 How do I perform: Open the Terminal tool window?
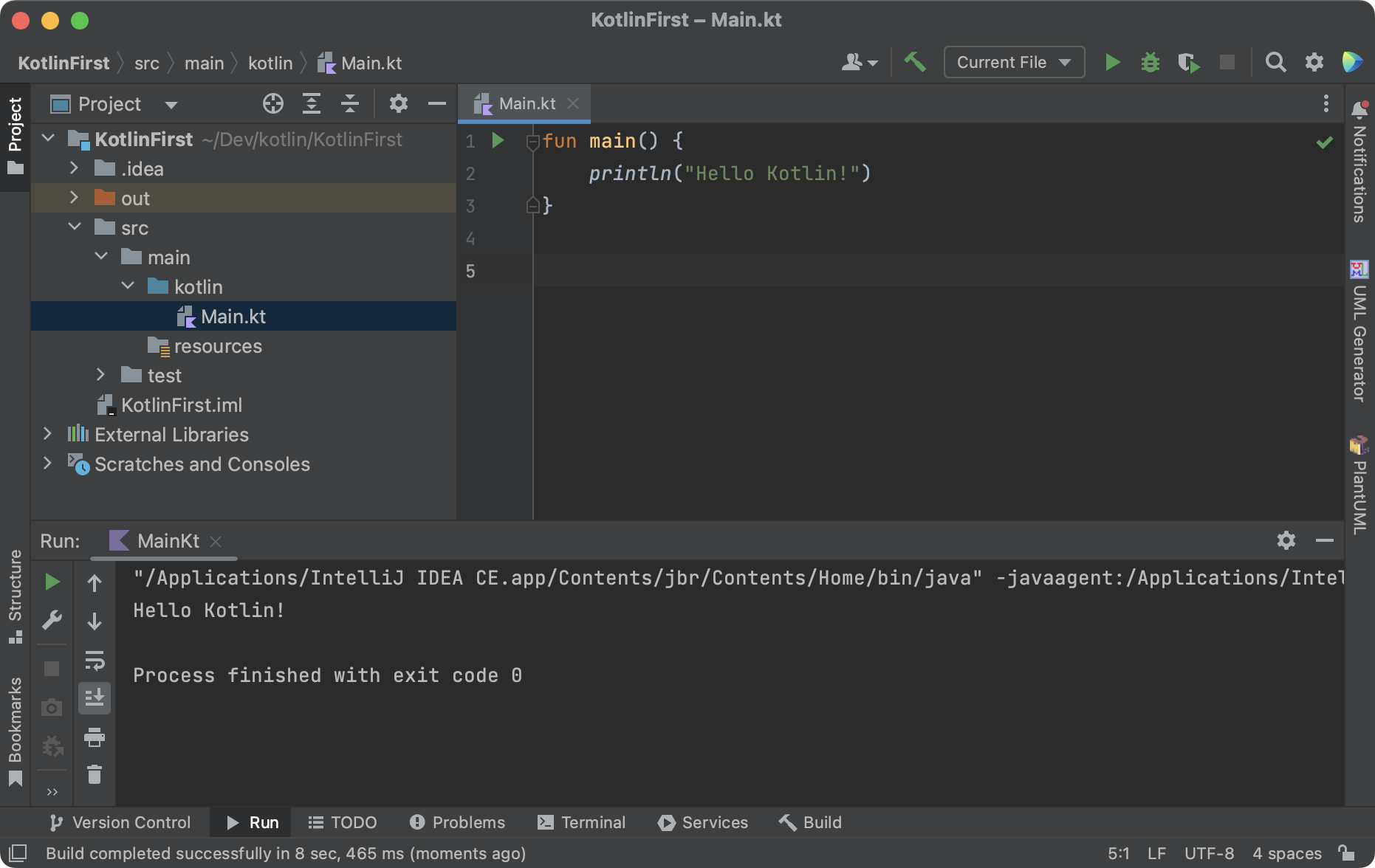click(x=581, y=822)
